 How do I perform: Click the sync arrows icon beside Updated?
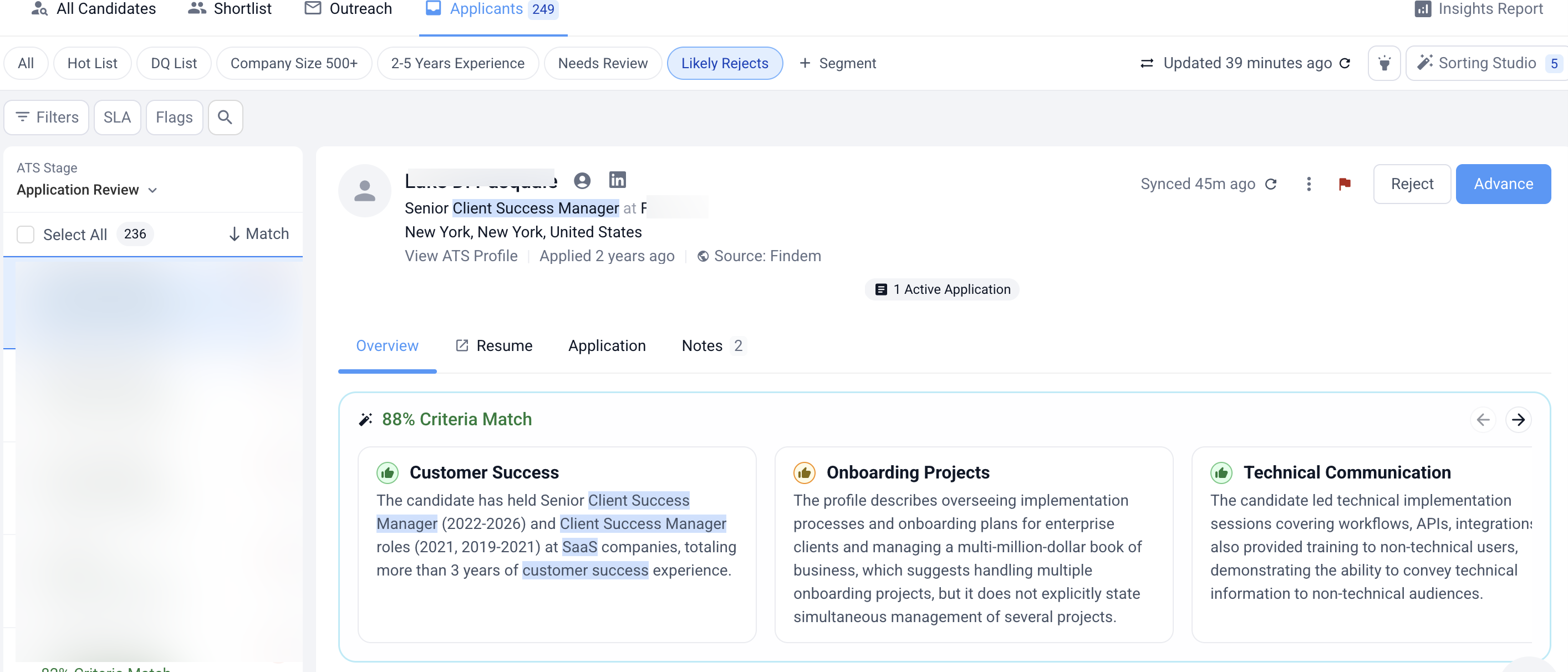coord(1147,63)
